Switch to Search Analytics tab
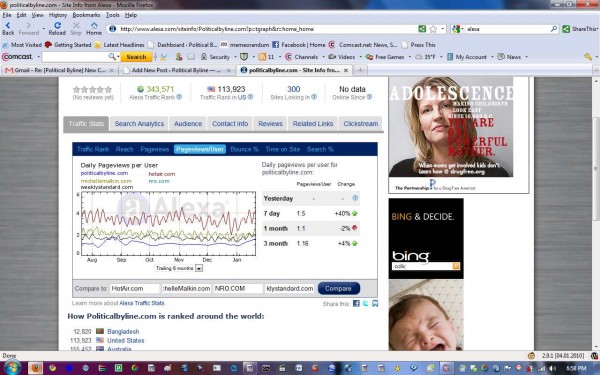Image resolution: width=600 pixels, height=375 pixels. pyautogui.click(x=139, y=124)
